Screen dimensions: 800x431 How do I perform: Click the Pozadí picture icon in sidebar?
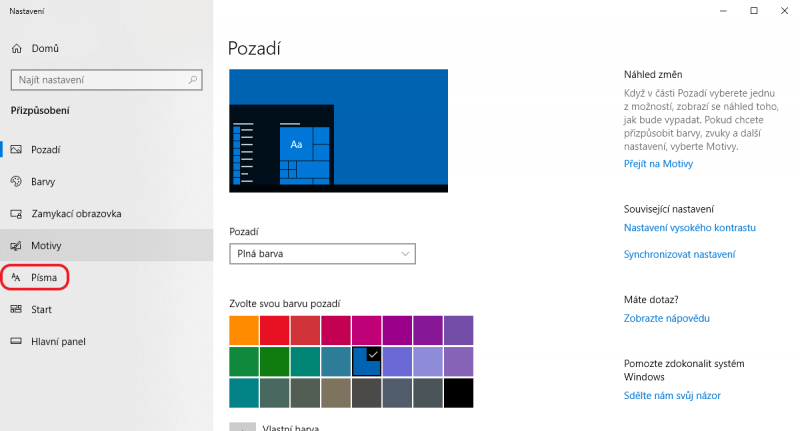16,150
